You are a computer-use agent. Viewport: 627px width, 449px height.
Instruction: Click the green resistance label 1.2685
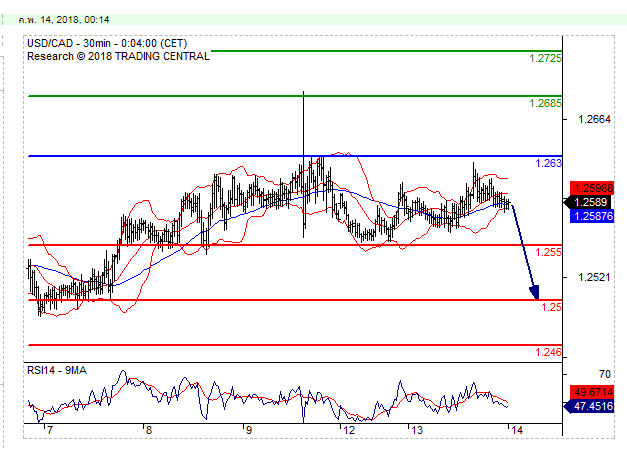click(545, 103)
